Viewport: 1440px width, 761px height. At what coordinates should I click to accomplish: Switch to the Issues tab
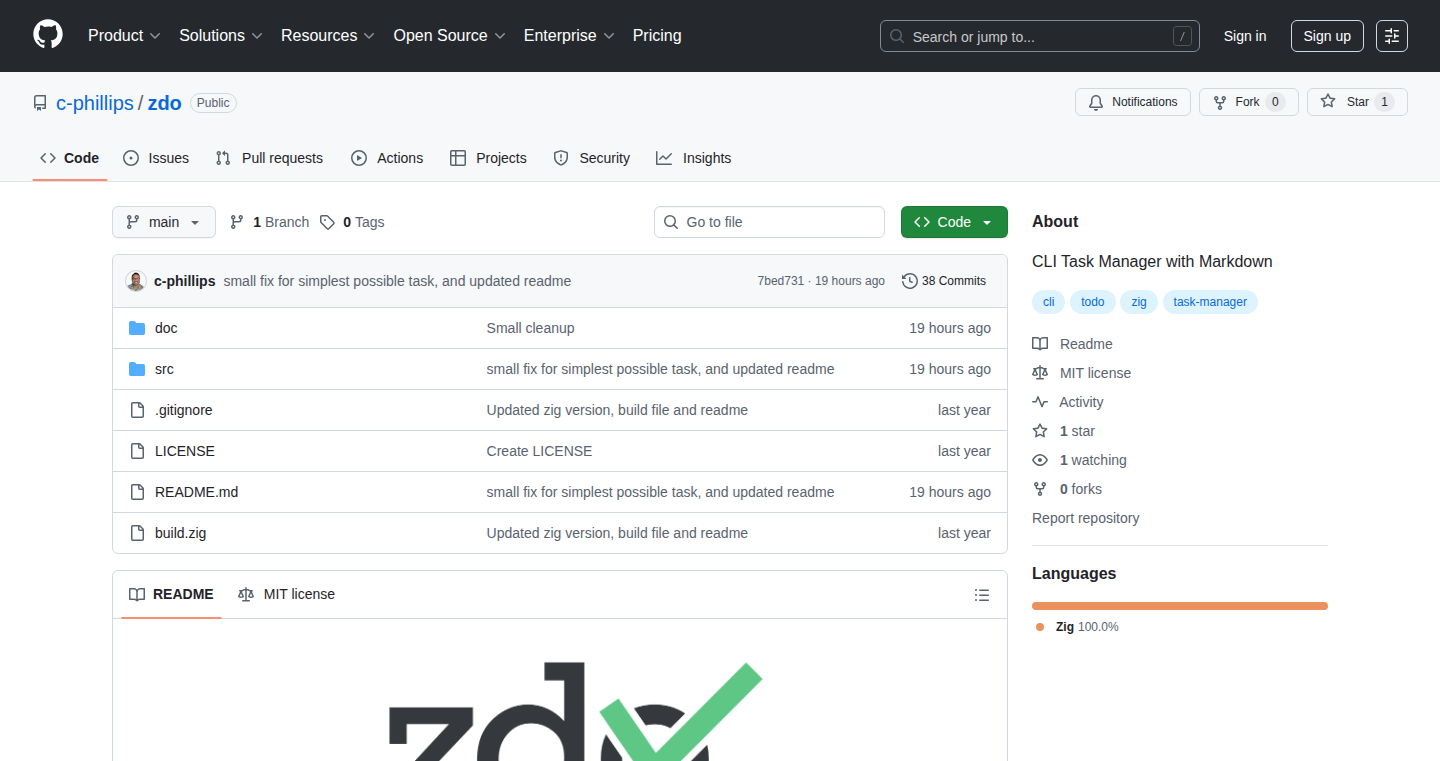pos(156,158)
